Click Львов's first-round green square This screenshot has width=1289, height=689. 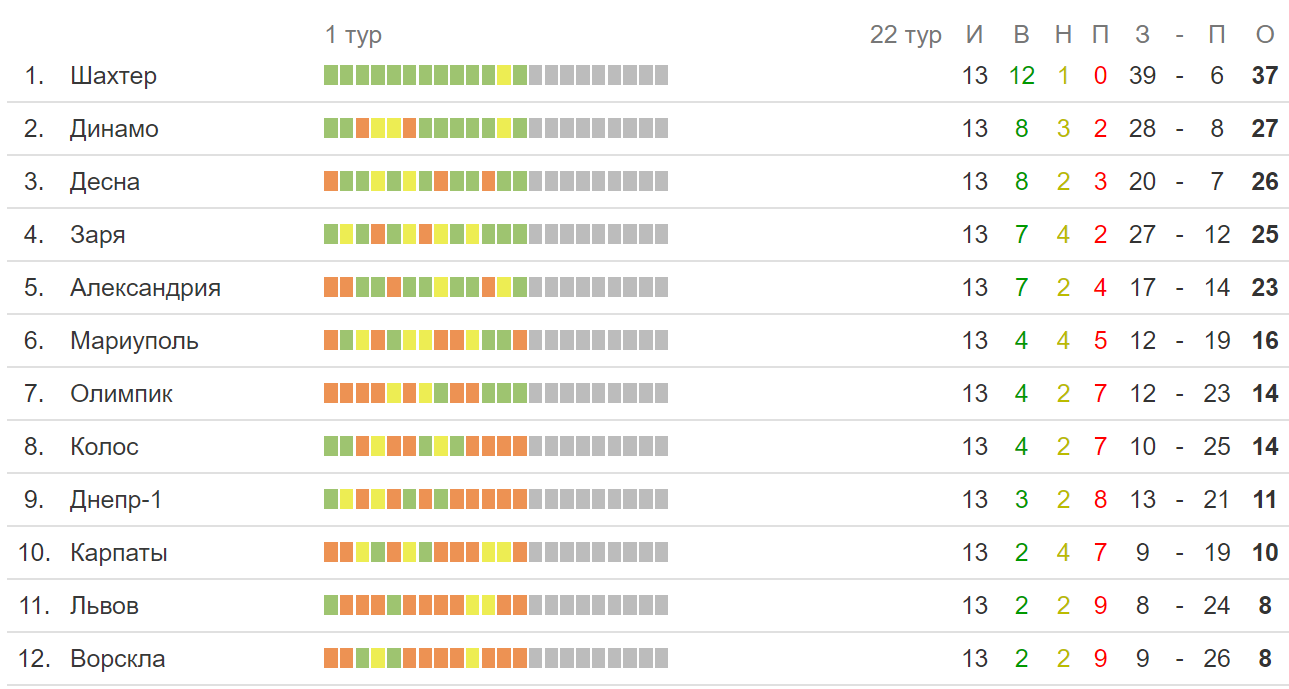(x=331, y=605)
